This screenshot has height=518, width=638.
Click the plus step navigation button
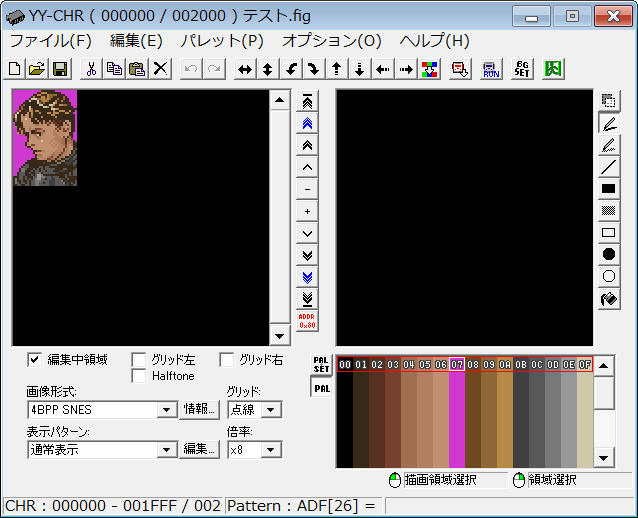pyautogui.click(x=307, y=211)
